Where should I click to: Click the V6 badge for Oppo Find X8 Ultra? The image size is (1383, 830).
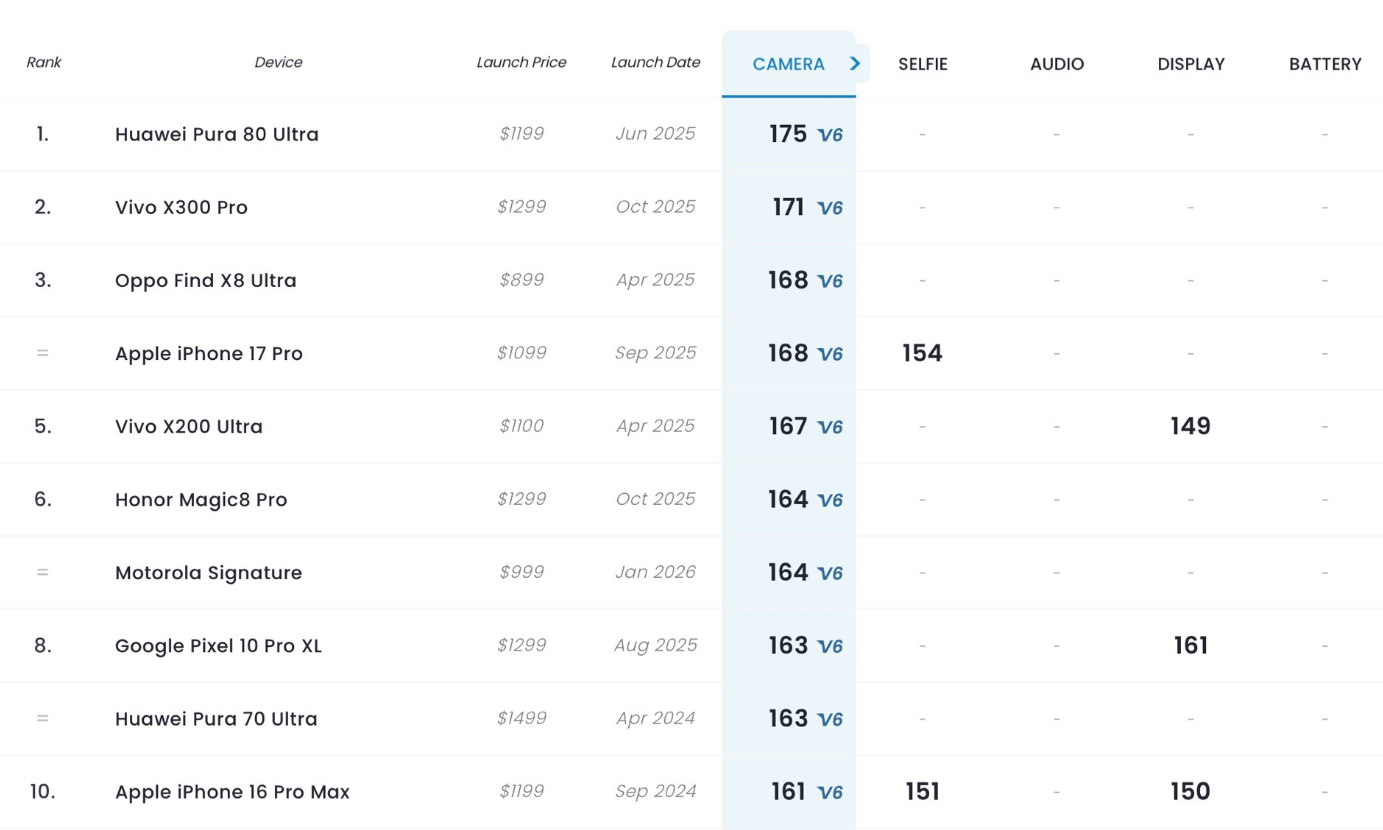(830, 281)
